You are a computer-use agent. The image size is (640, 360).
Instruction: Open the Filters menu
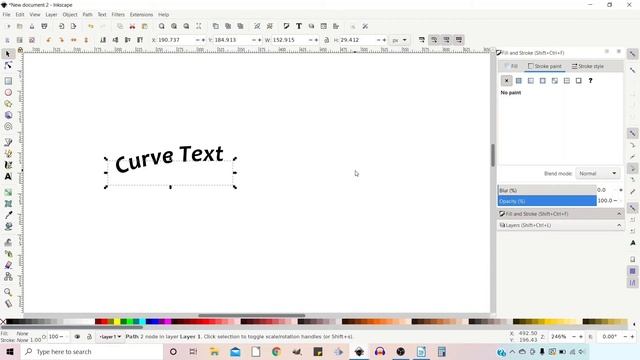(x=118, y=14)
